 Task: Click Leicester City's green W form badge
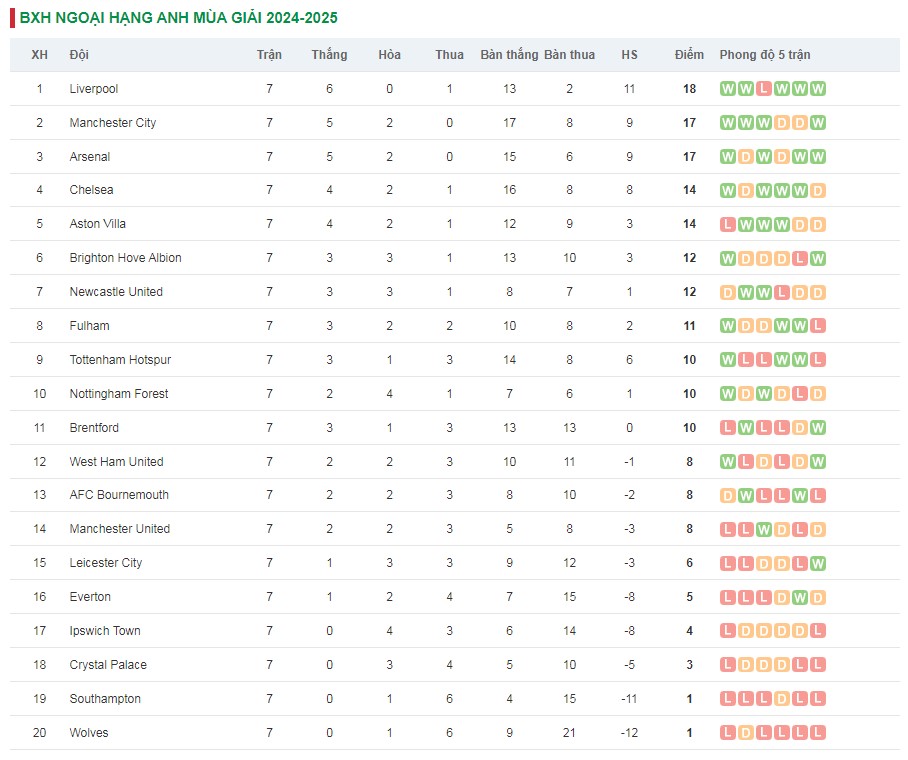818,563
